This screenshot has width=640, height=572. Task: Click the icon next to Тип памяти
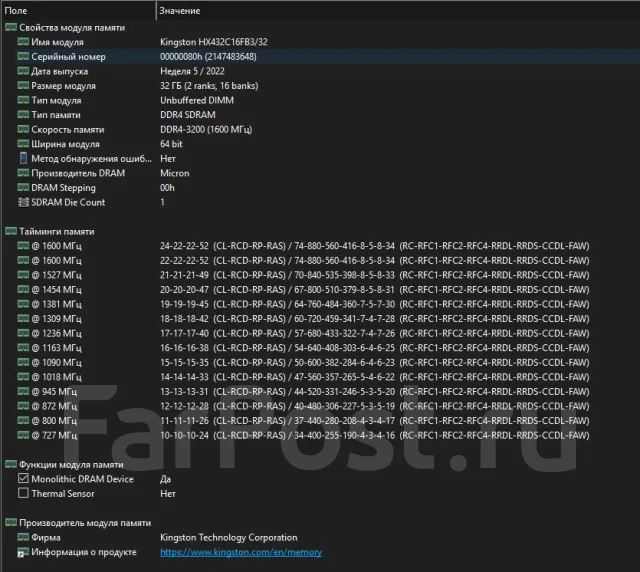23,115
